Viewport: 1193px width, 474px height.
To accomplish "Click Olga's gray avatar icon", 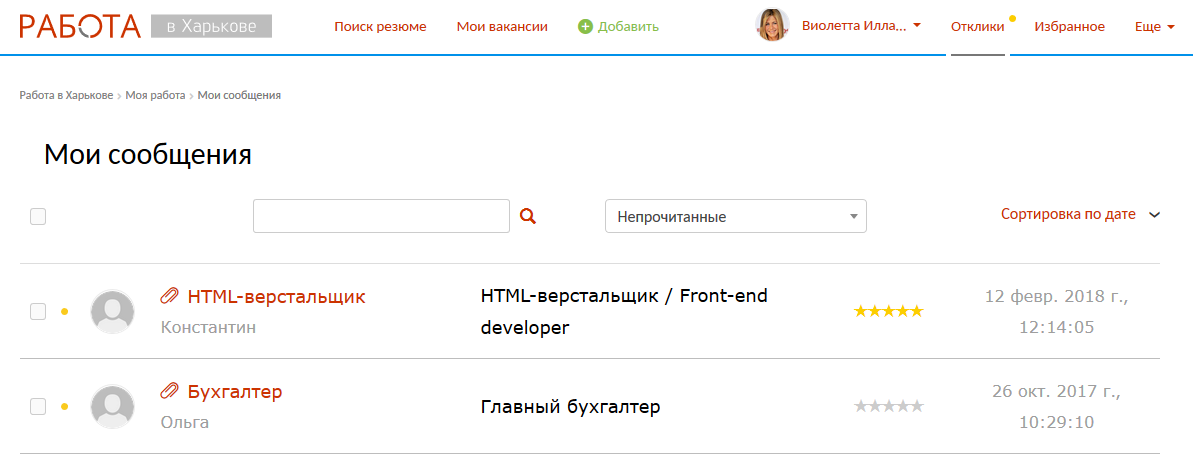I will tap(112, 407).
